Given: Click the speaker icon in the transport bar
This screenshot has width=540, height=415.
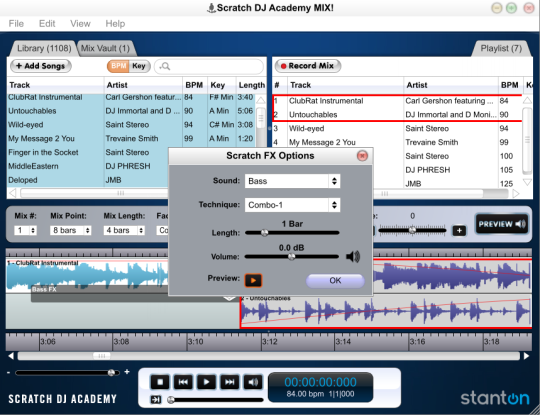Looking at the screenshot, I should click(253, 382).
